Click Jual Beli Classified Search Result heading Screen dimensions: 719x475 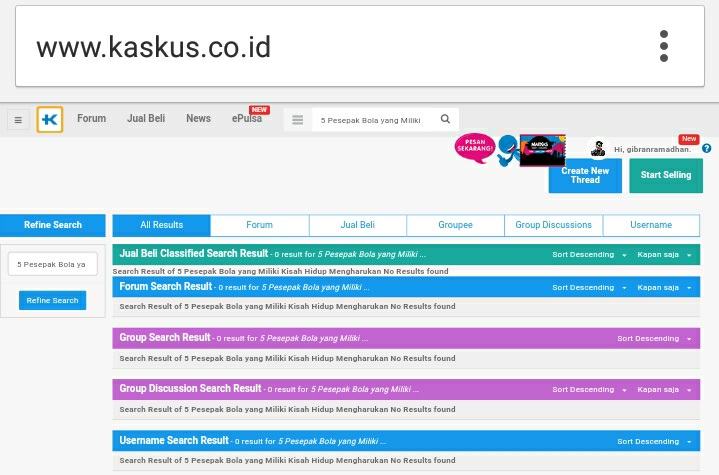(194, 254)
